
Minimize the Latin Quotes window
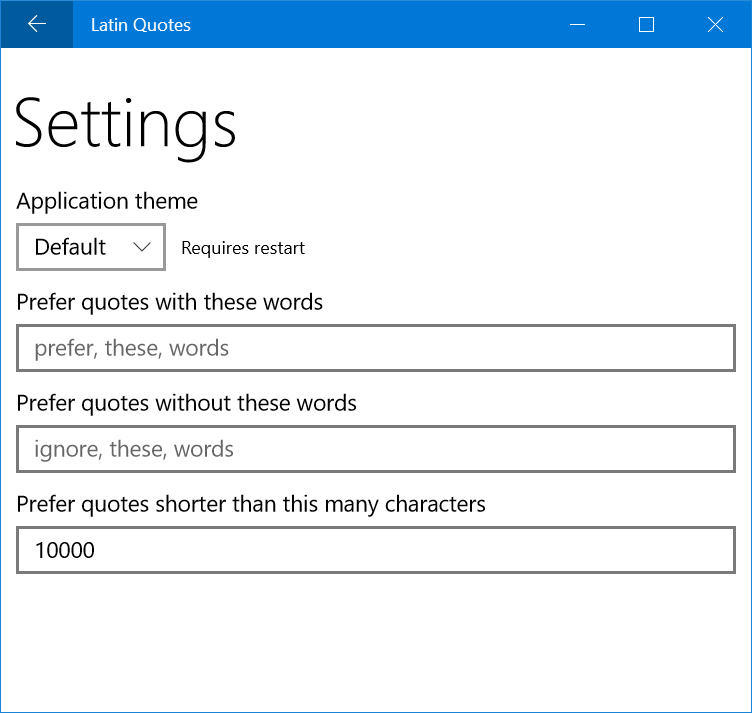tap(577, 24)
